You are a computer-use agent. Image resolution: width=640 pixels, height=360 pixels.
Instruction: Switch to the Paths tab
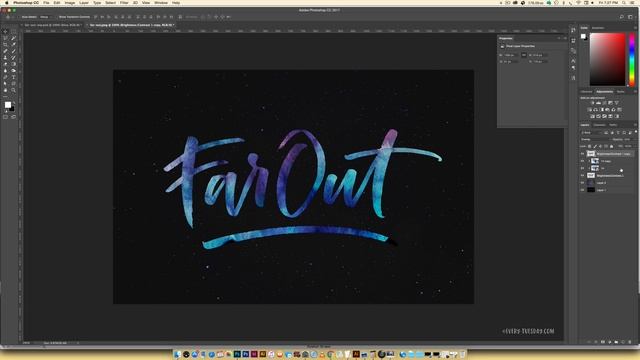[x=613, y=125]
